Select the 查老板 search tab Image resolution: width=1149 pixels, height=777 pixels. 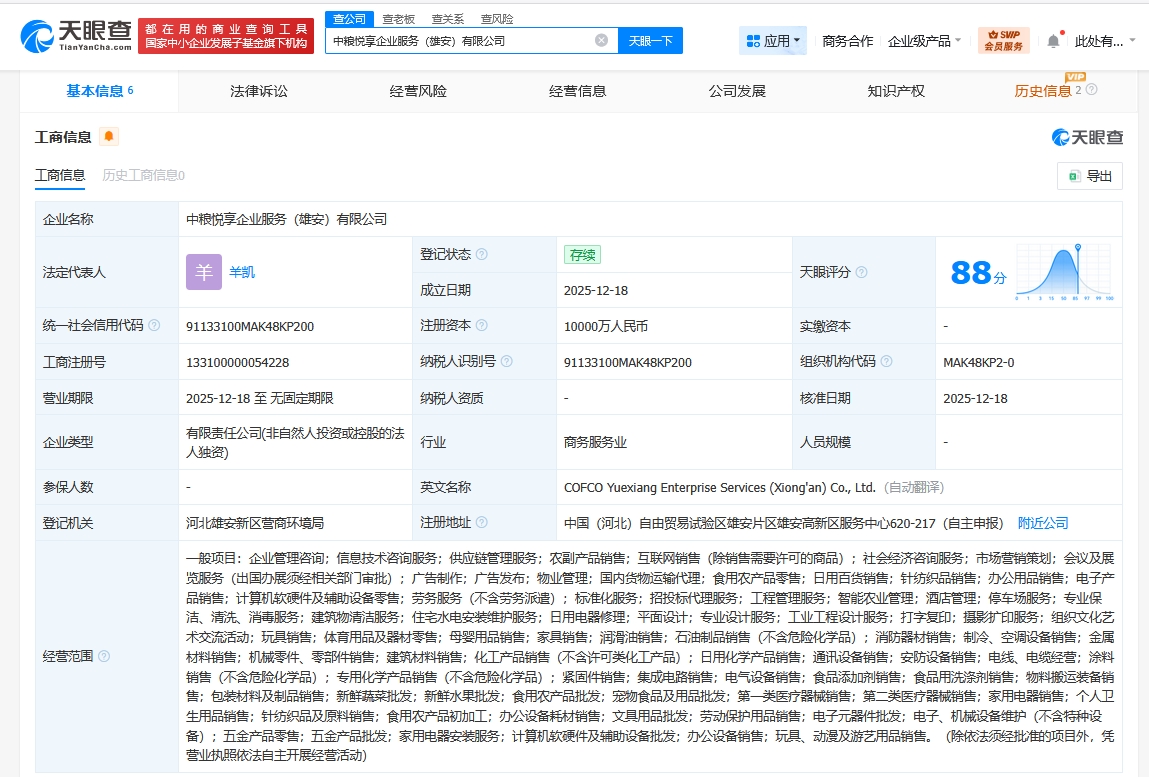point(400,19)
